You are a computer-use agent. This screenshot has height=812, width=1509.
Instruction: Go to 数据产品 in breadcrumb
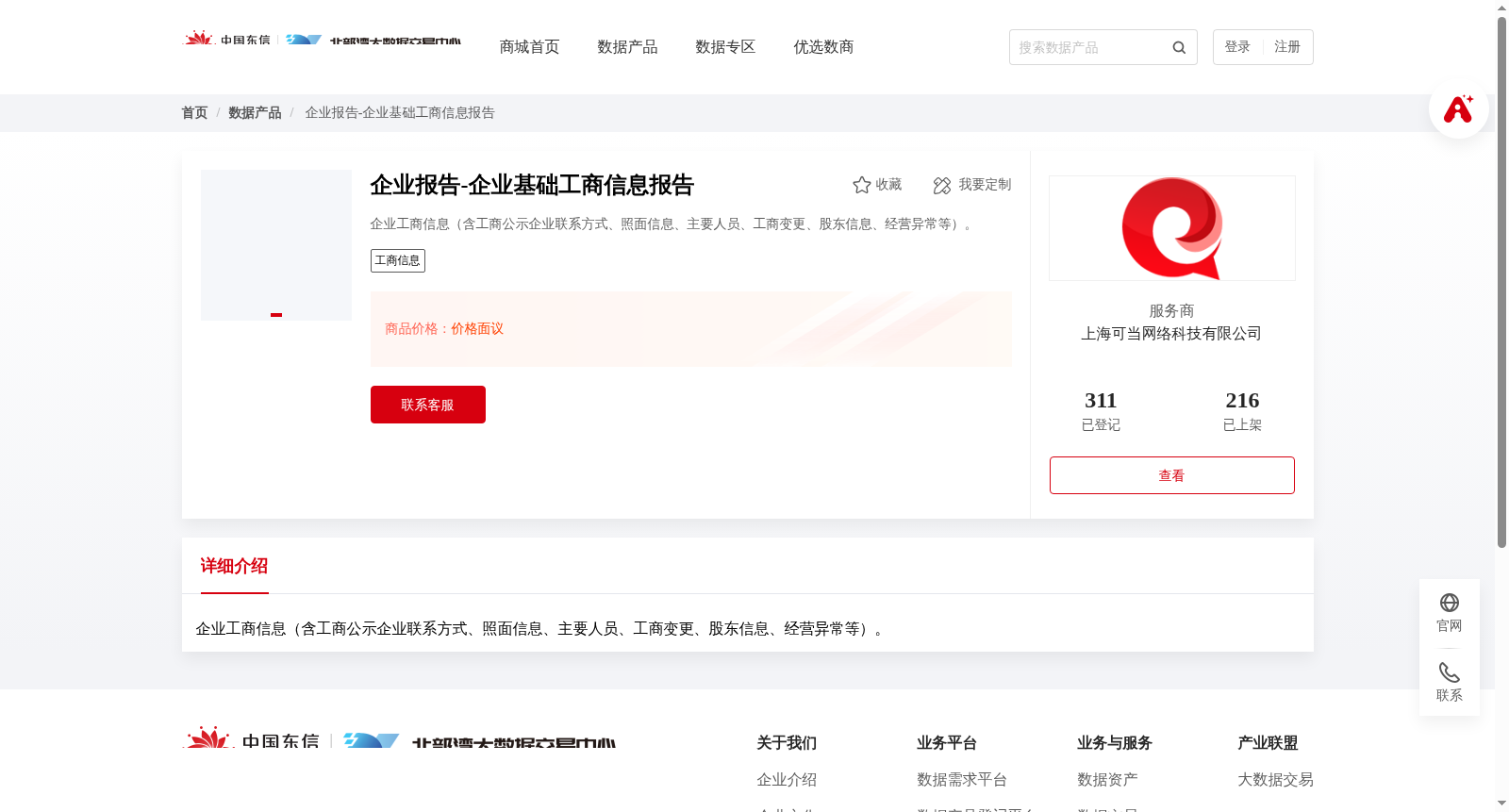tap(255, 113)
